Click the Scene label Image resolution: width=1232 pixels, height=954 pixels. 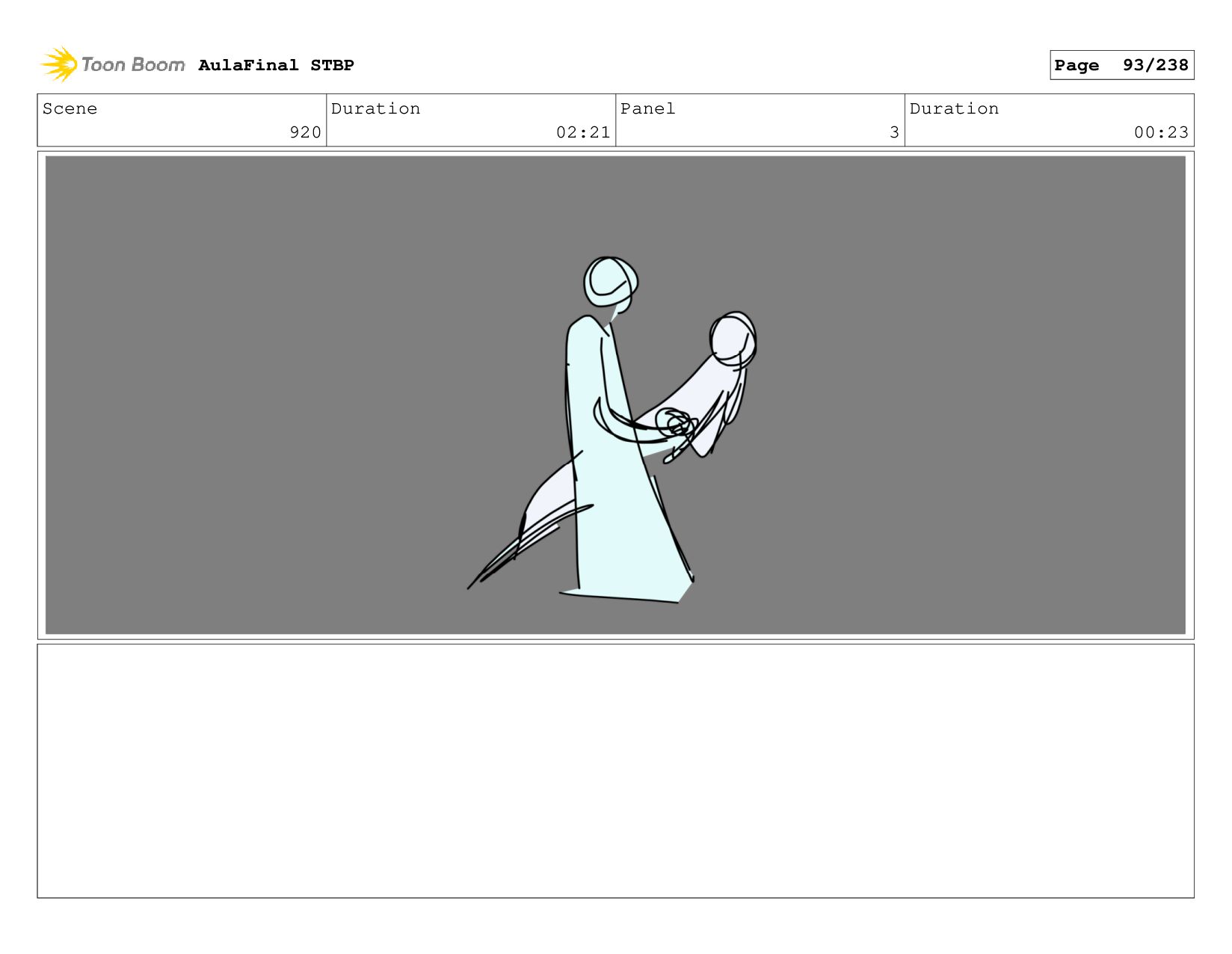pyautogui.click(x=70, y=108)
